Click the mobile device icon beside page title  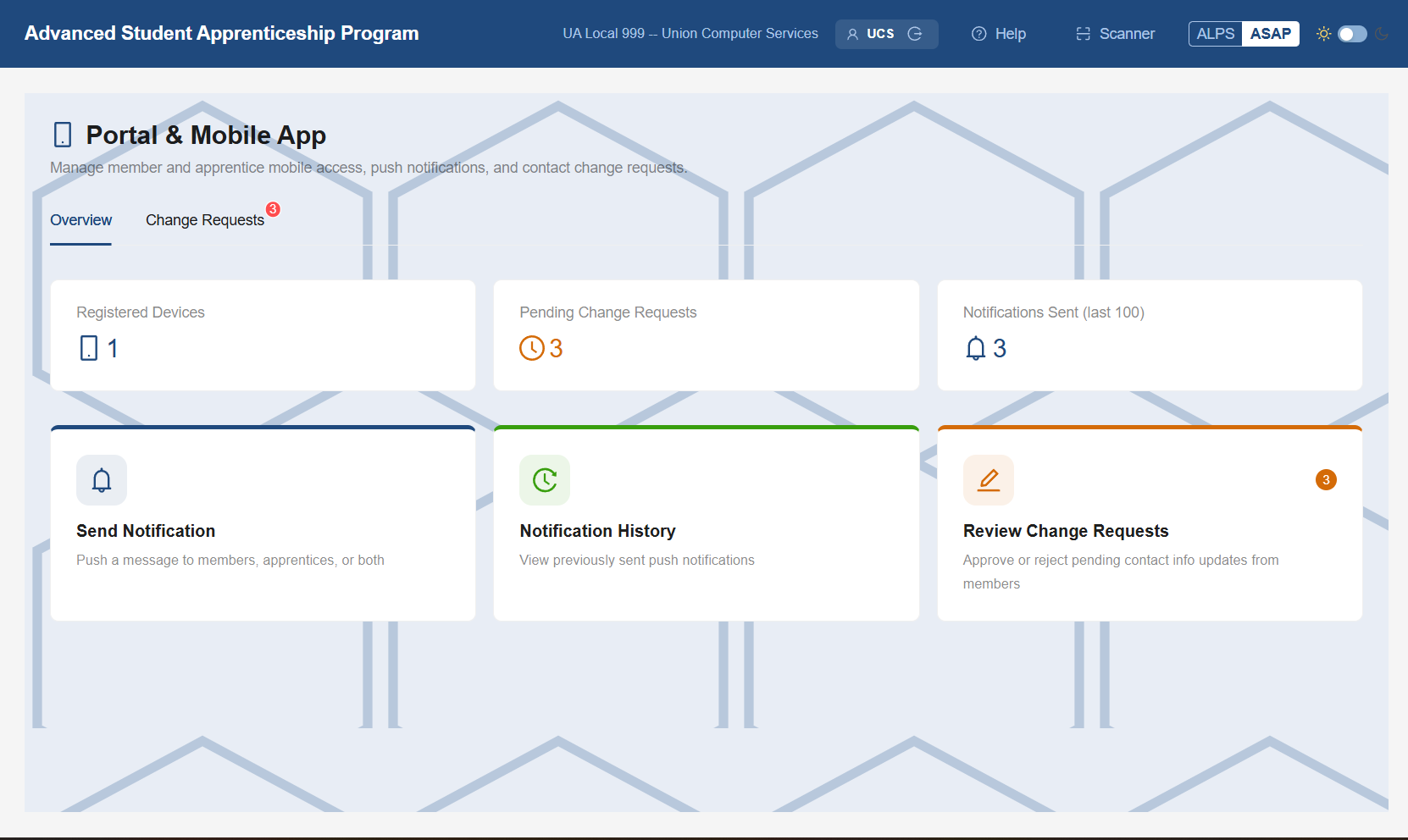point(63,135)
